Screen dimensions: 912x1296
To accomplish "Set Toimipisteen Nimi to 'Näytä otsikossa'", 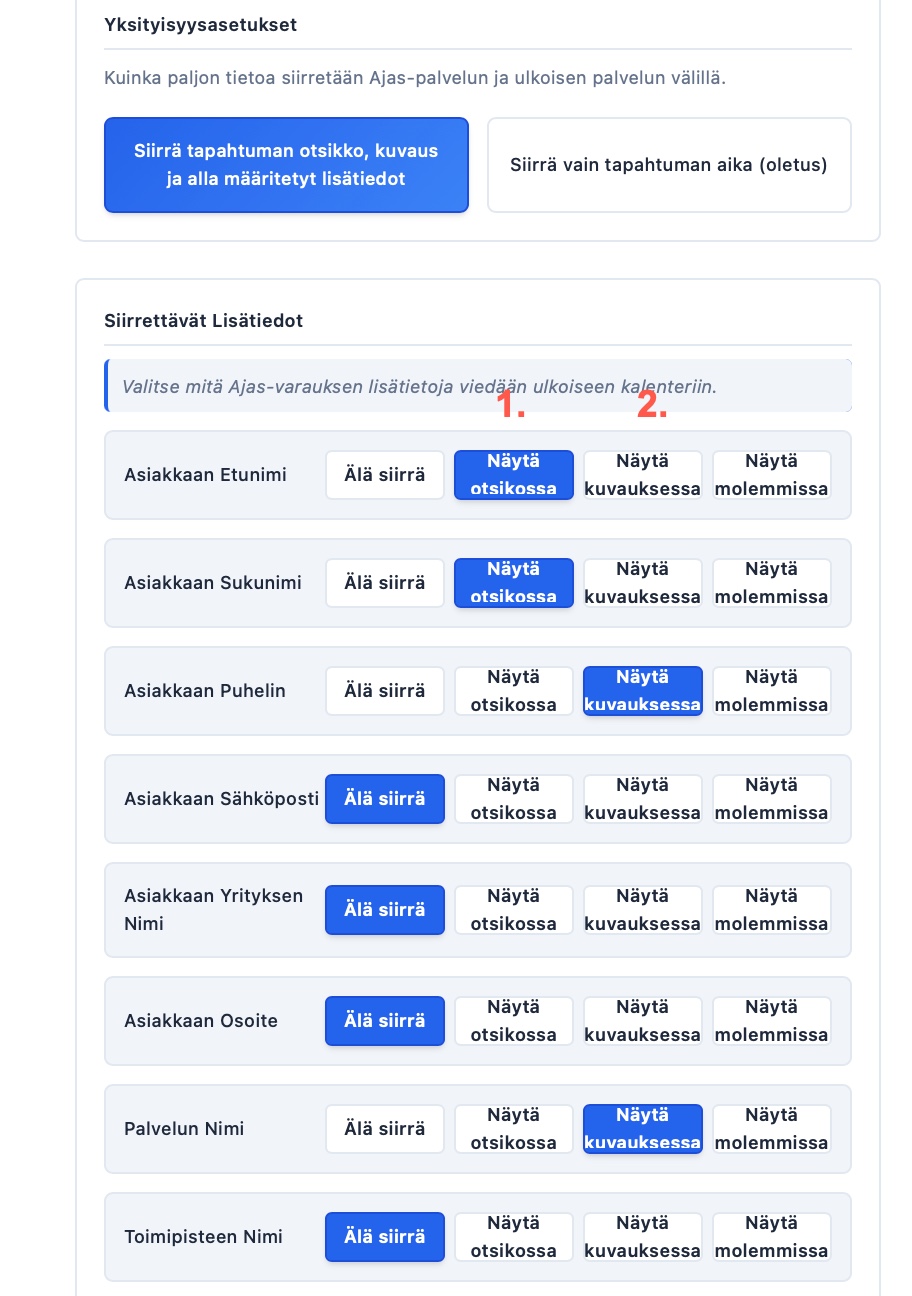I will click(x=514, y=1237).
